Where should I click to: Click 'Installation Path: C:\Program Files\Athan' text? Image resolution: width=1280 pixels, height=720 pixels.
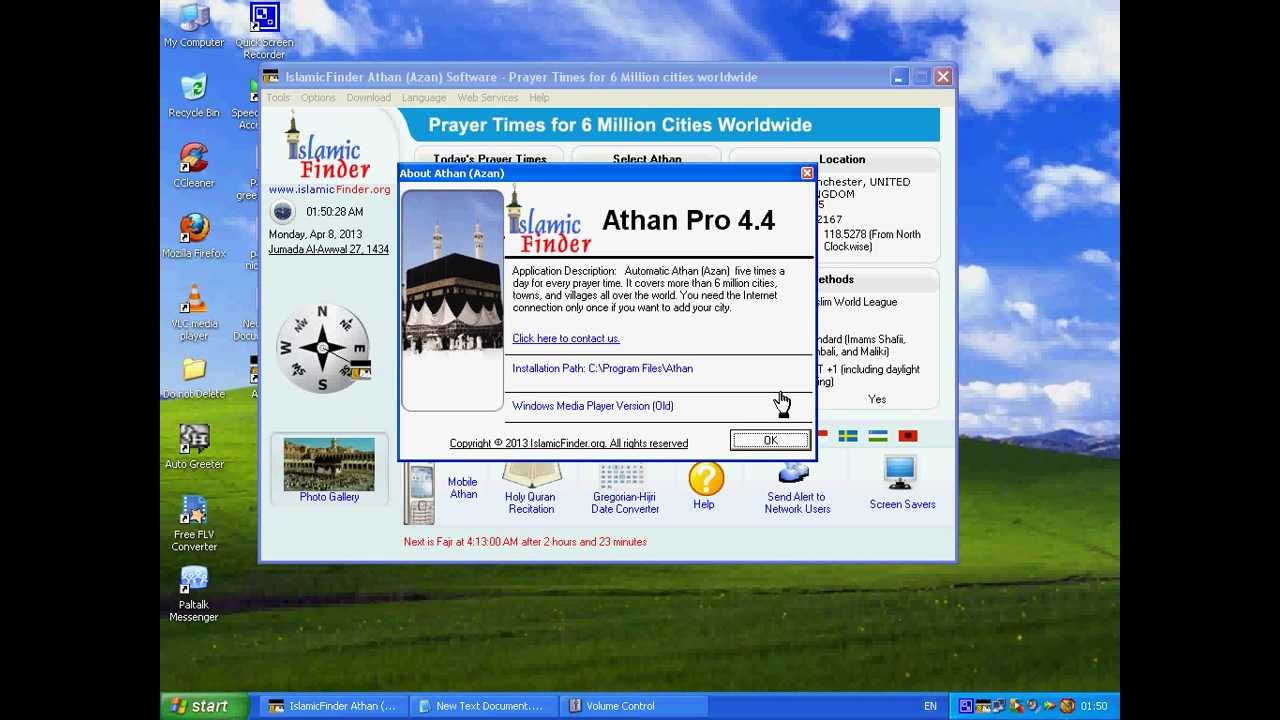602,369
